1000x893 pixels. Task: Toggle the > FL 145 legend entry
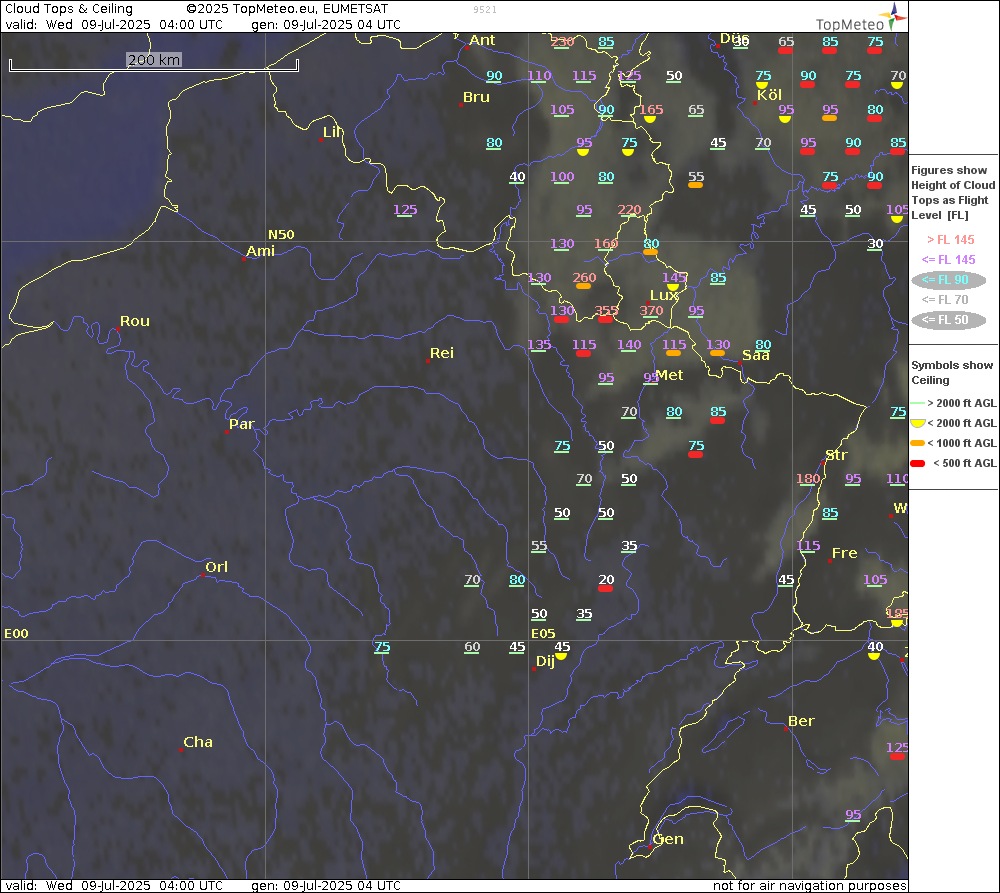click(950, 240)
